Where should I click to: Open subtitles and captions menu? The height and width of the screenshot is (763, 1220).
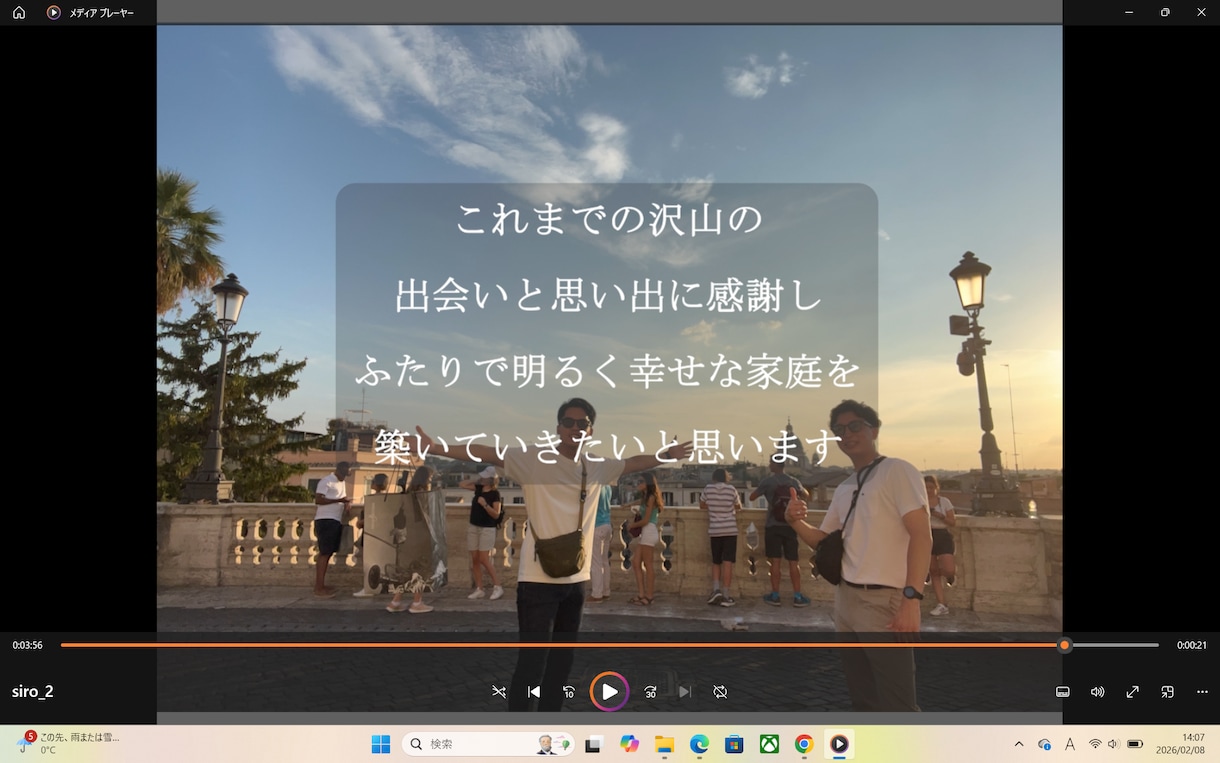[1063, 692]
